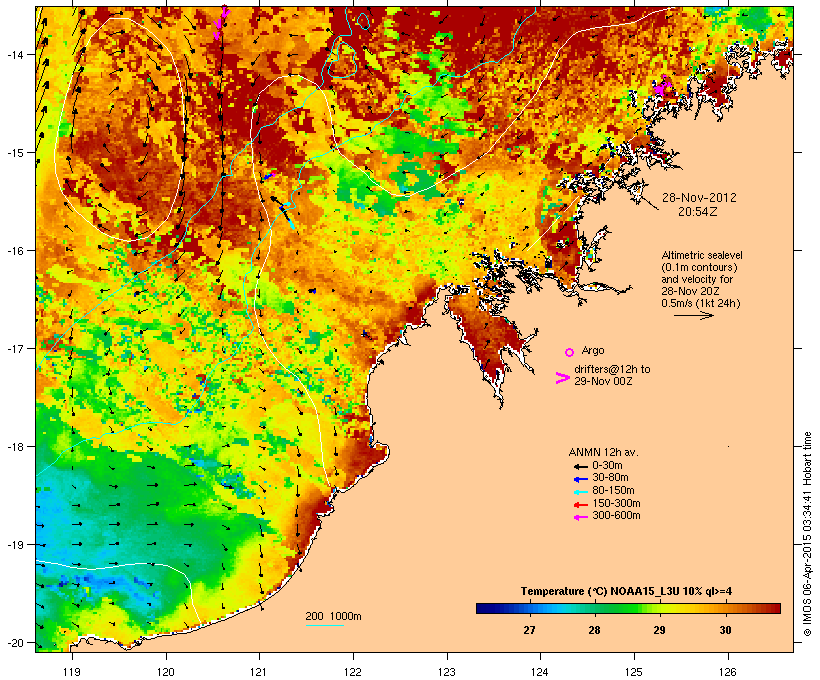Click the time label 20:54Z
Viewport: 820px width, 680px height.
[698, 212]
